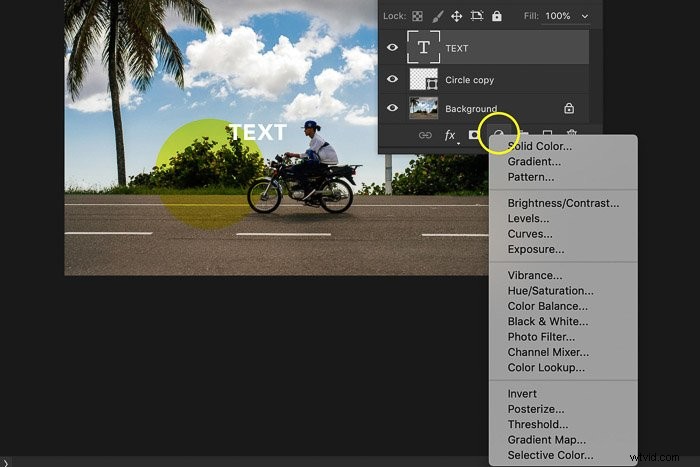700x467 pixels.
Task: Click the create new layer icon
Action: coord(547,134)
